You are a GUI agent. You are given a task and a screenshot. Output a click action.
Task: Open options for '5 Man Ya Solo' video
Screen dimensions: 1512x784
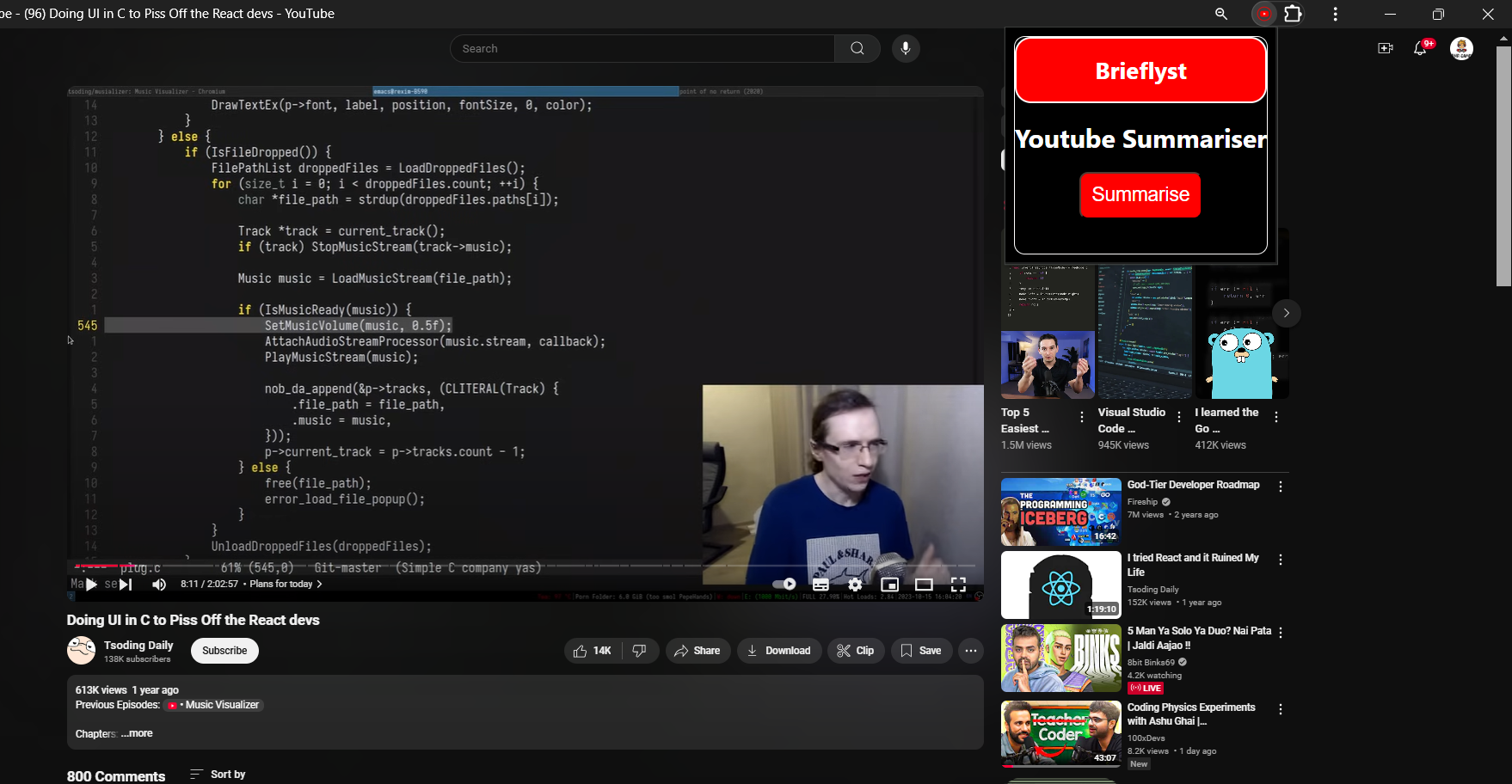(1280, 633)
